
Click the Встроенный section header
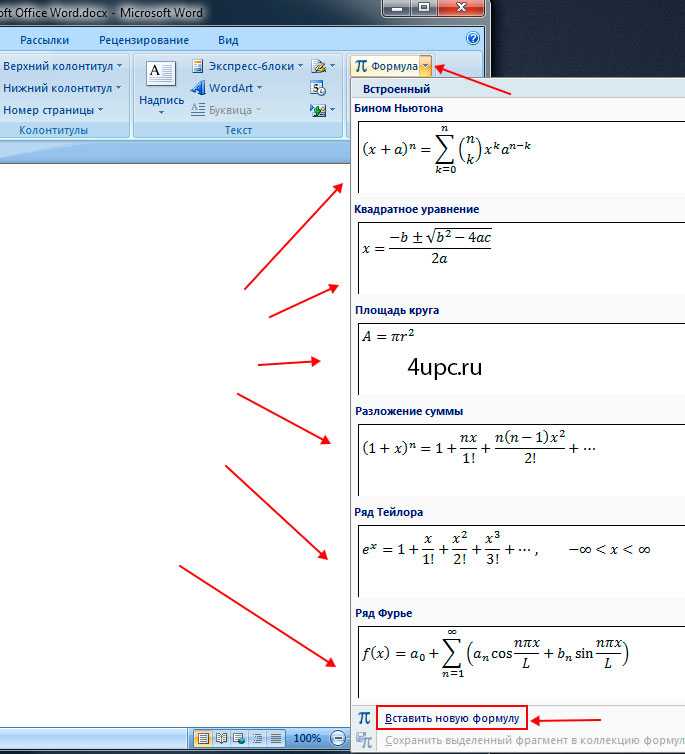point(396,89)
